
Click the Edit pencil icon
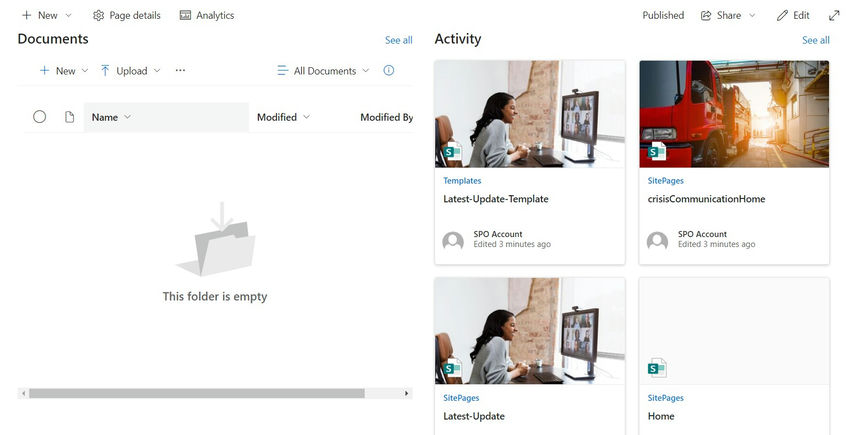(783, 16)
